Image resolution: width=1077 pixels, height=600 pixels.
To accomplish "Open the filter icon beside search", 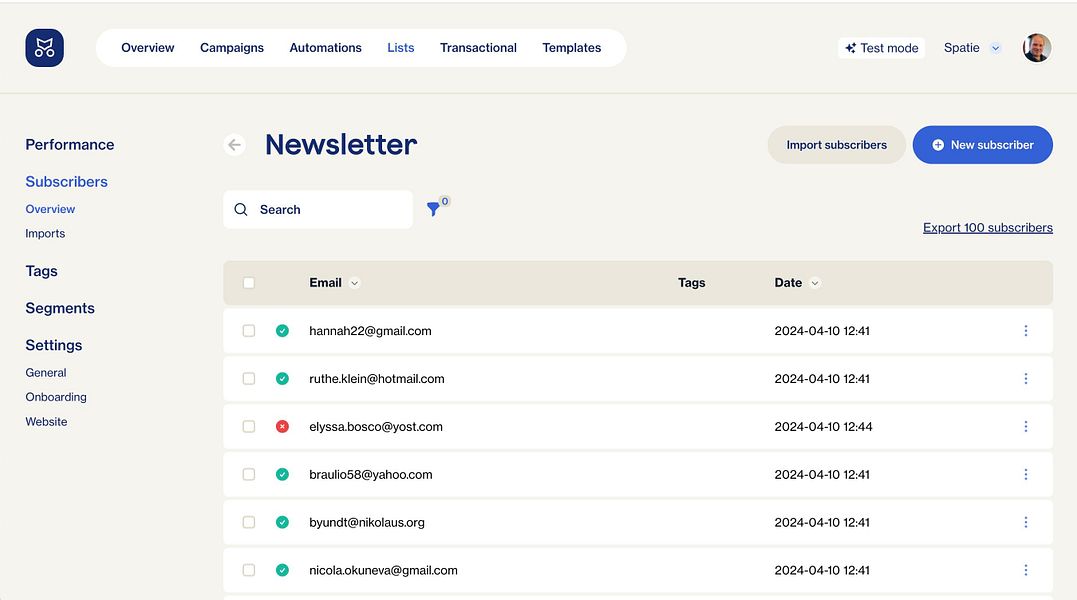I will click(434, 210).
